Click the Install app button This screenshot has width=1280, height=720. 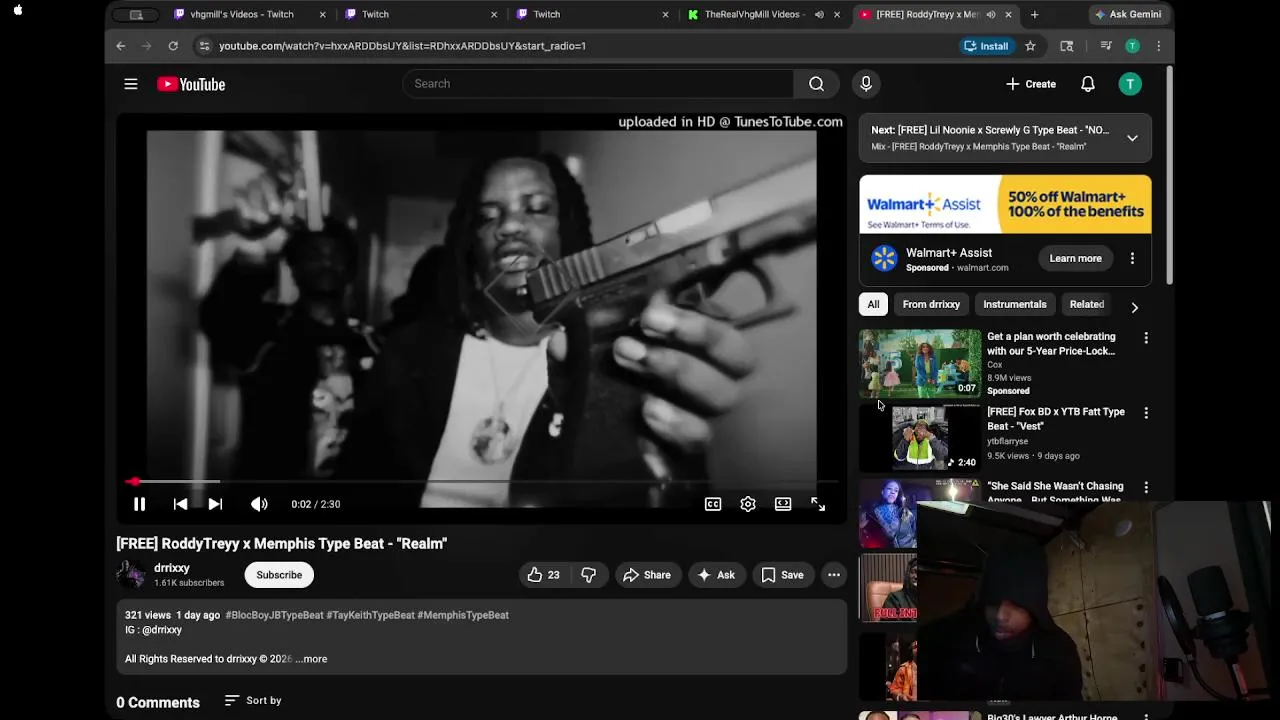coord(986,46)
